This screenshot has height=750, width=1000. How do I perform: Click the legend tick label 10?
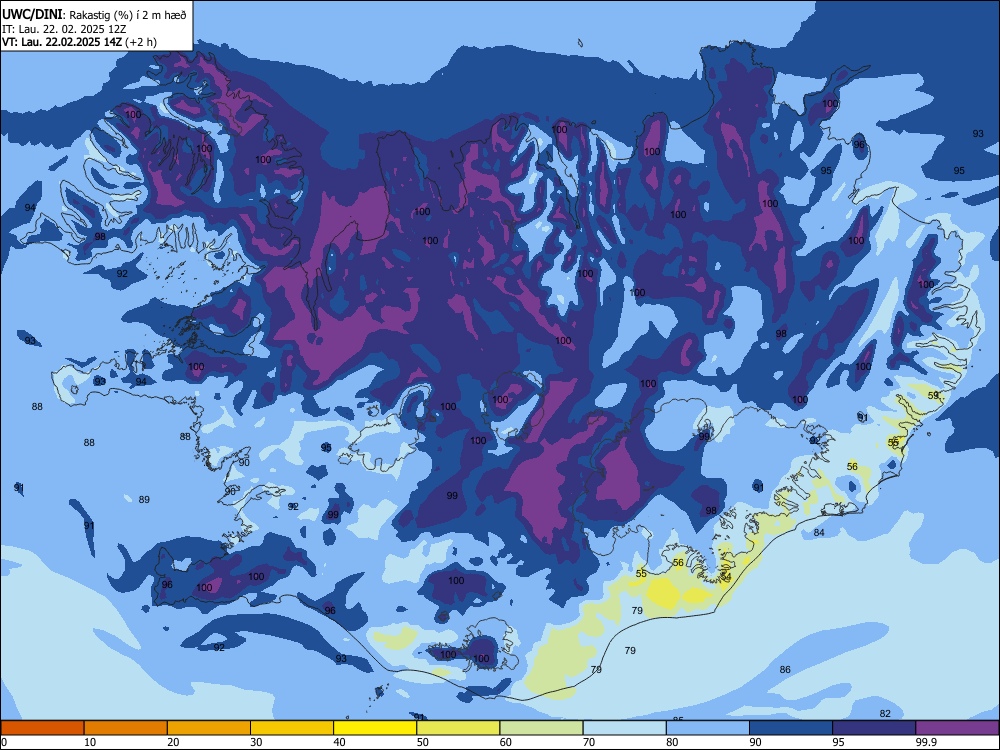click(90, 742)
